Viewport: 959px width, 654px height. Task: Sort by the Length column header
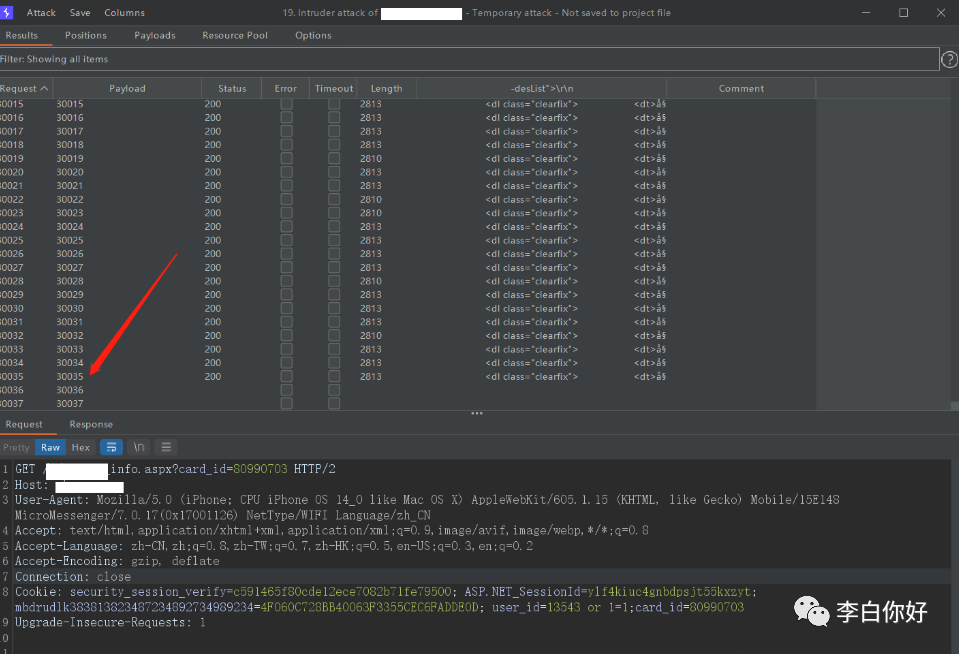[387, 89]
